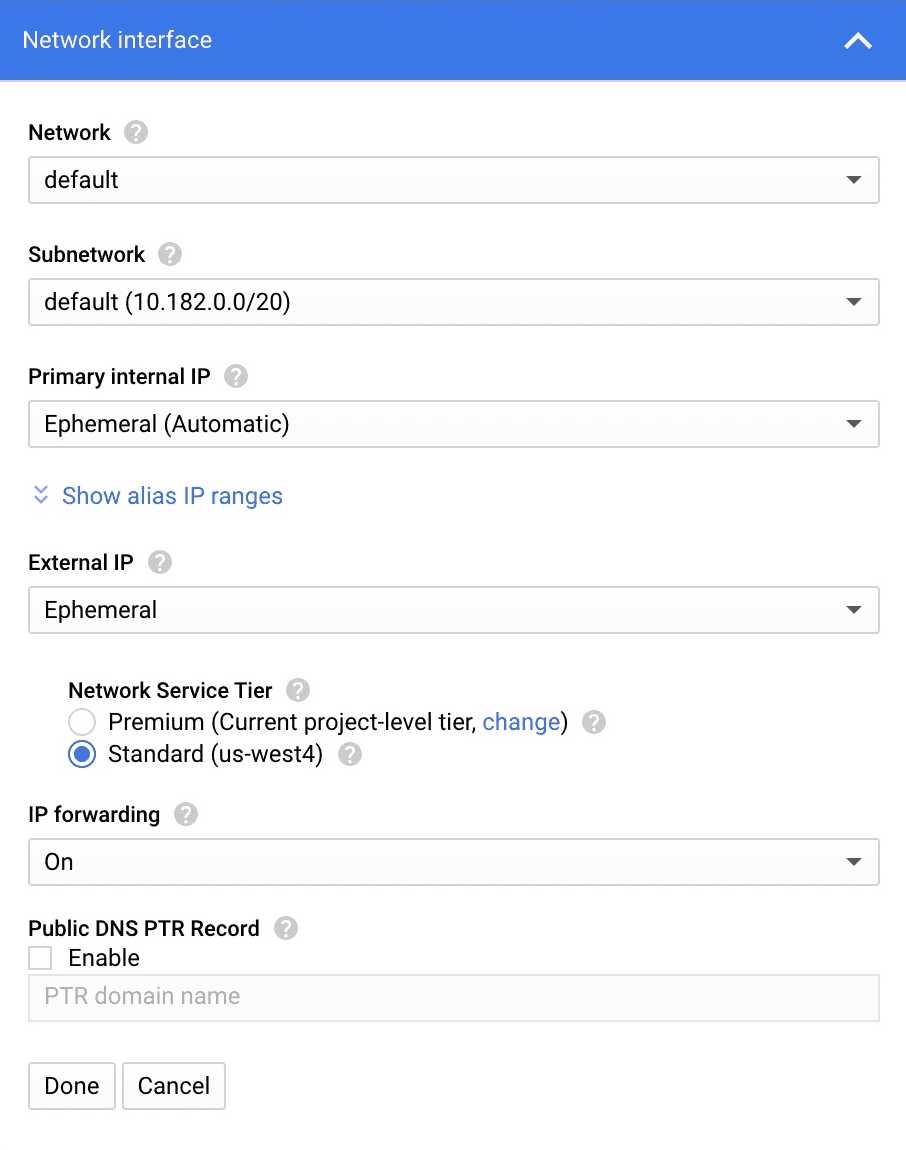Click the PTR domain name input field

click(453, 996)
